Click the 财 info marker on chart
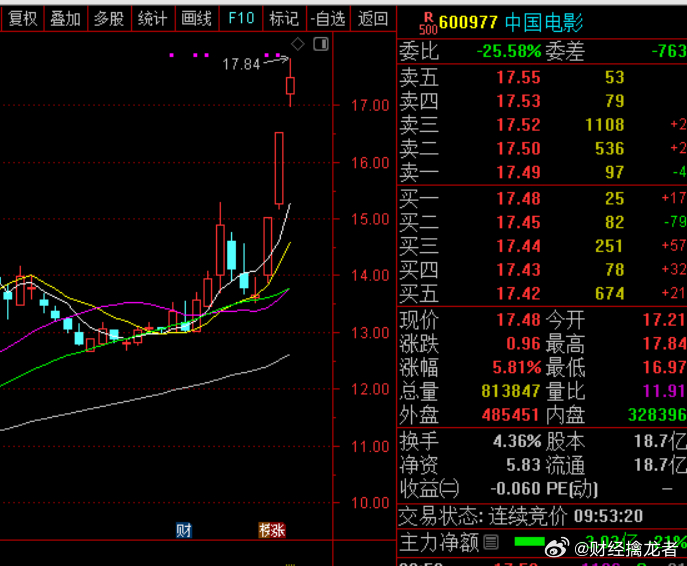Image resolution: width=687 pixels, height=566 pixels. pos(184,531)
